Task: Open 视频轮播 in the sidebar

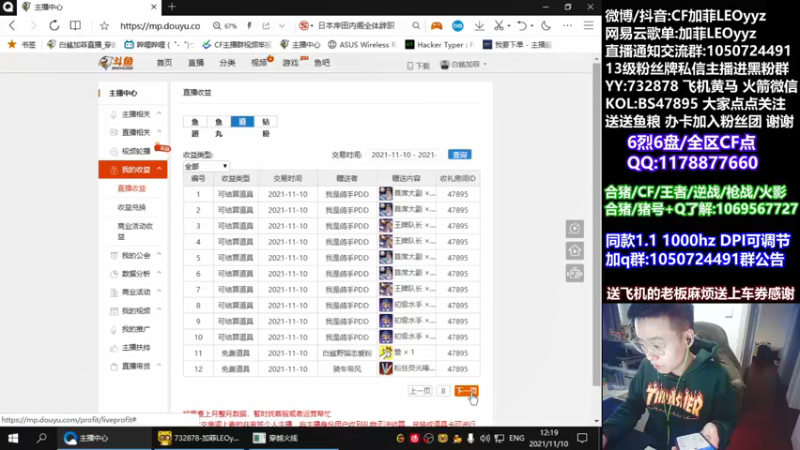Action: (x=135, y=151)
